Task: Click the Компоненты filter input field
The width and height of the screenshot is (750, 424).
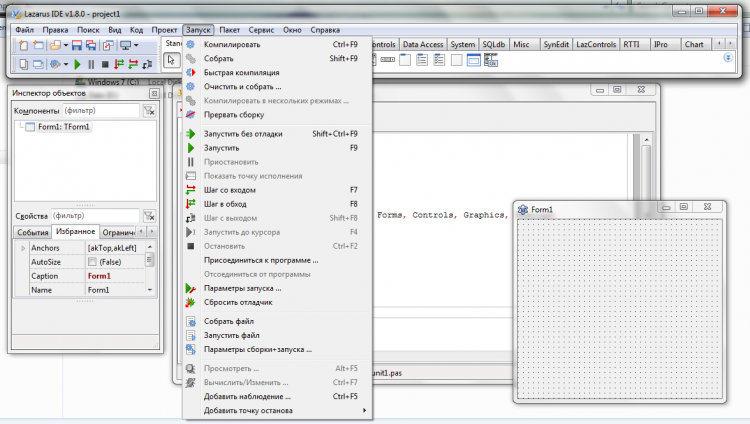Action: pyautogui.click(x=101, y=111)
